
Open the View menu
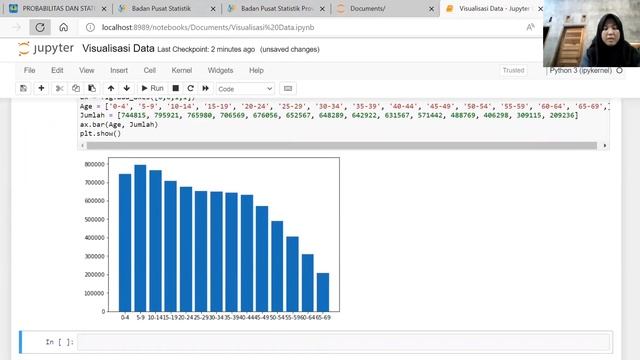(x=87, y=70)
